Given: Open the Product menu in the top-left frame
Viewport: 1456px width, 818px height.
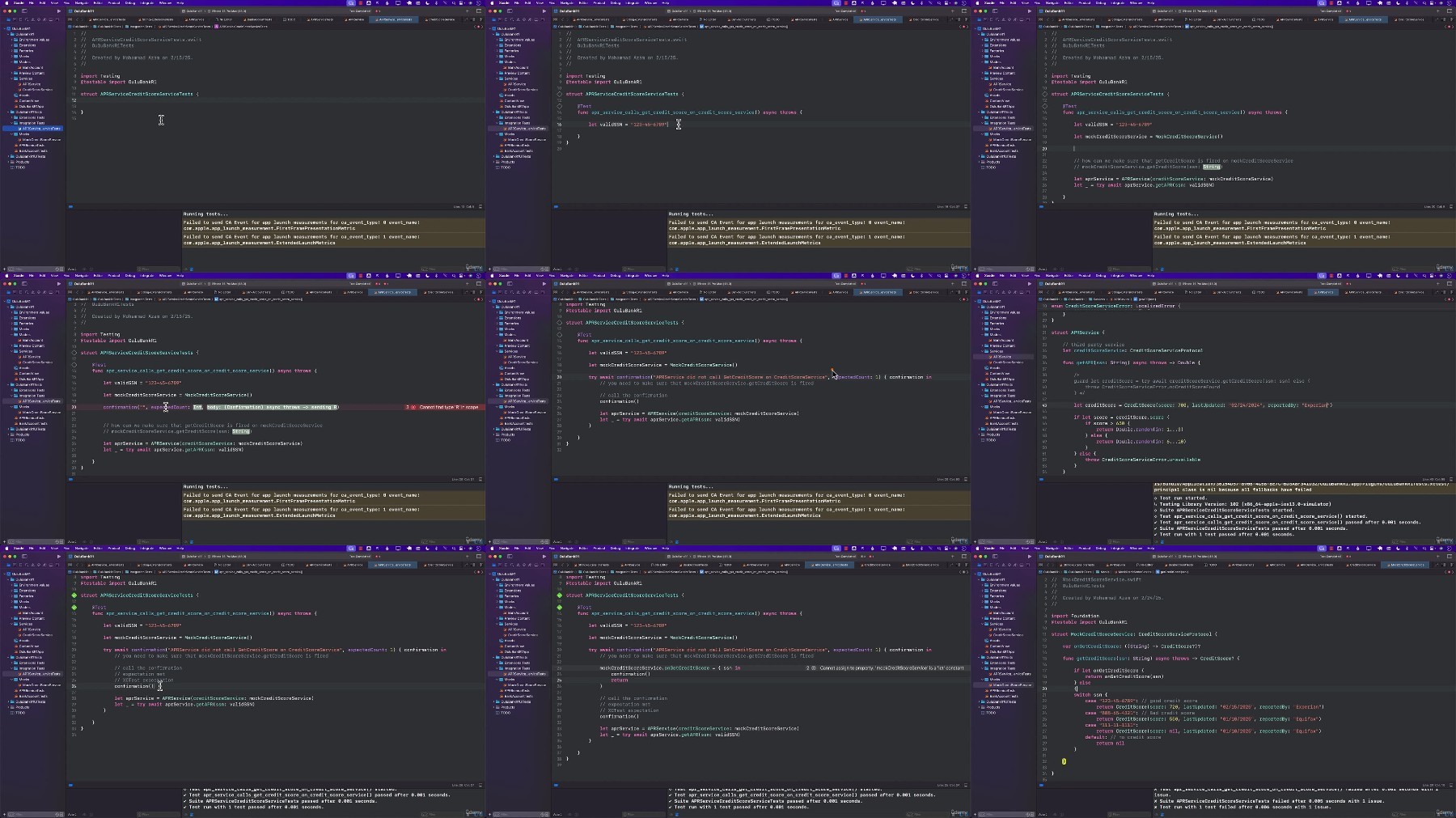Looking at the screenshot, I should (x=114, y=2).
